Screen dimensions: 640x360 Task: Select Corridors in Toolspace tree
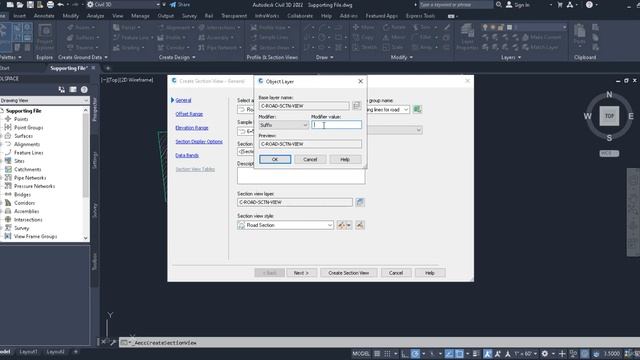tap(24, 203)
